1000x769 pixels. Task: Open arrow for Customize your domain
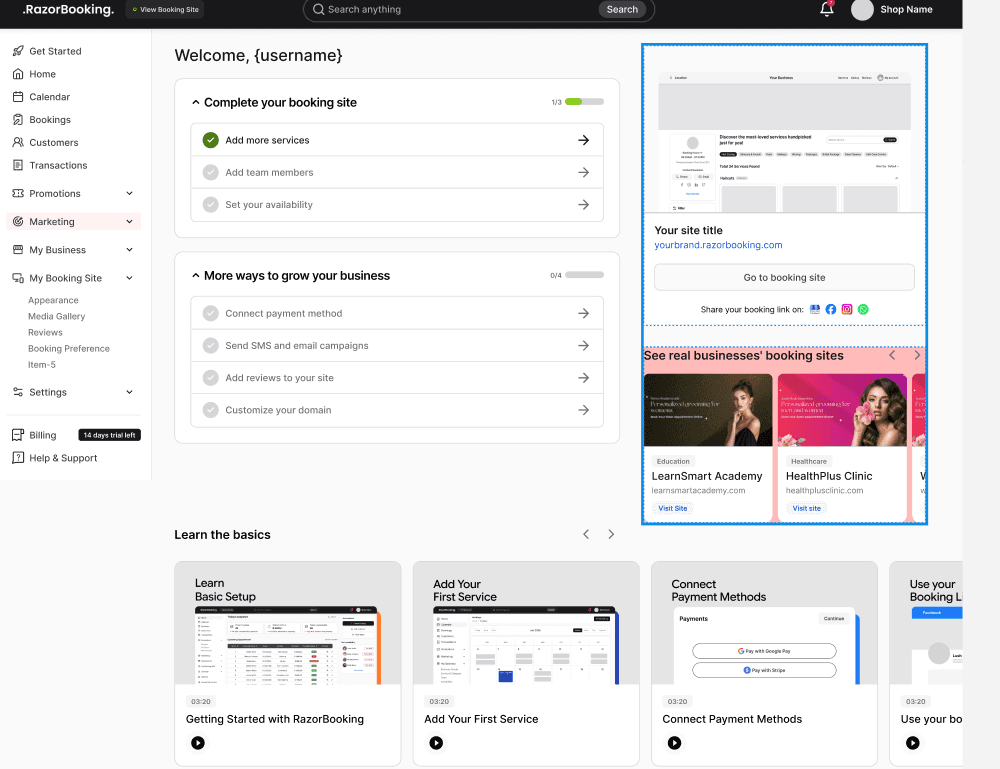583,410
